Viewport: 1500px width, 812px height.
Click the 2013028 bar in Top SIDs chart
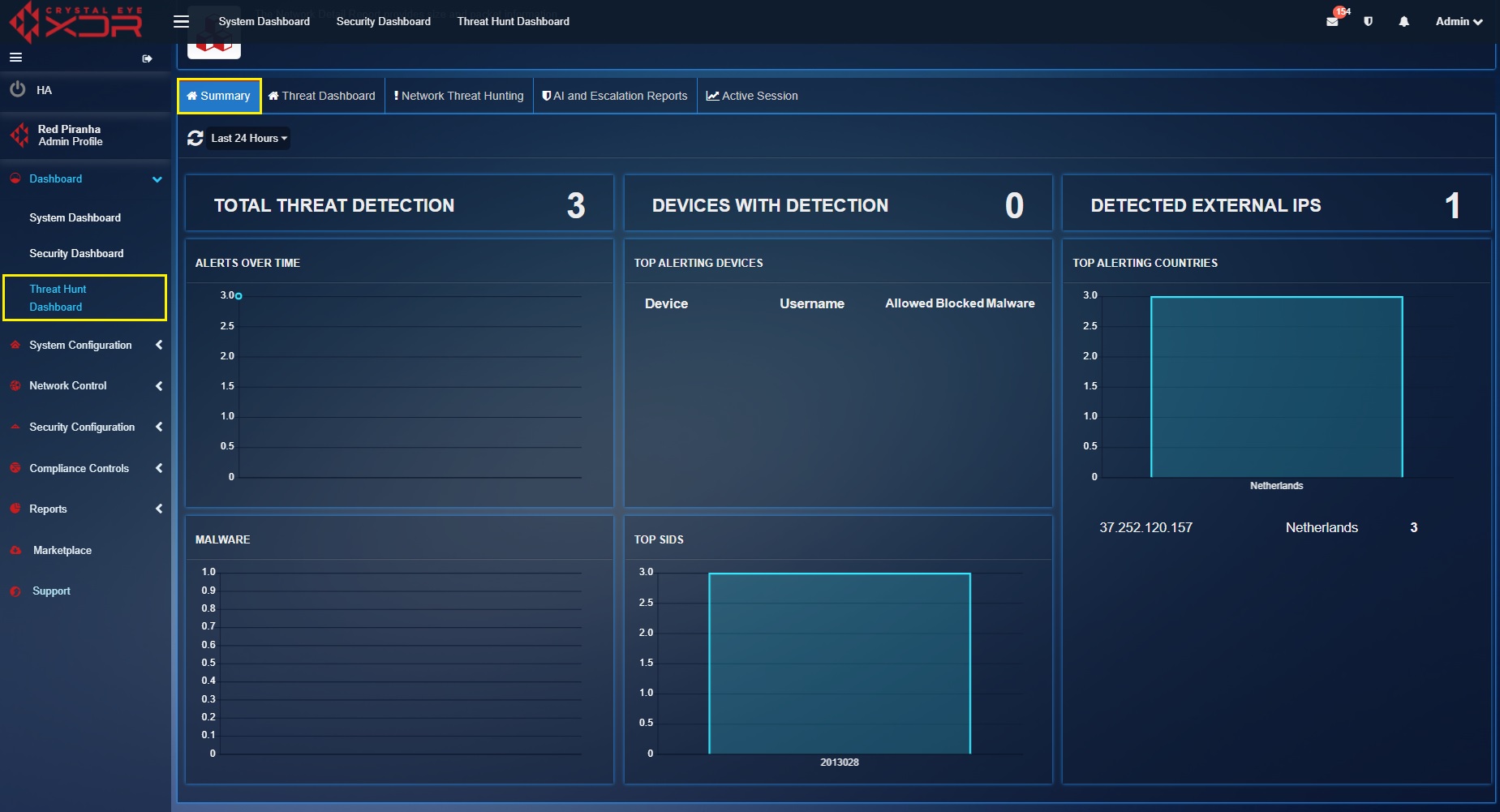(x=840, y=664)
